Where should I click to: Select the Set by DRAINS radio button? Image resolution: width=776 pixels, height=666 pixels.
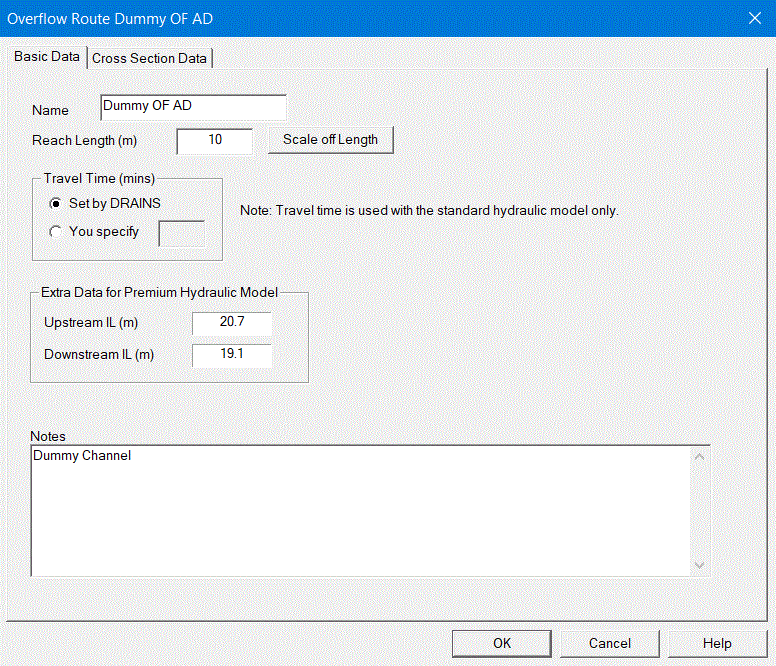pos(56,203)
